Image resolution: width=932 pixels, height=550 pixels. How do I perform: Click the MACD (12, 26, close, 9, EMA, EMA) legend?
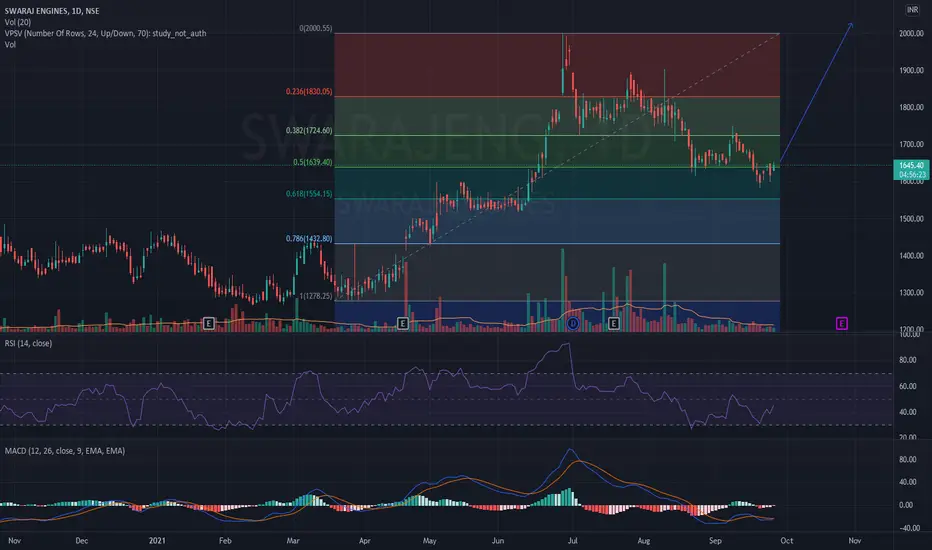[65, 451]
